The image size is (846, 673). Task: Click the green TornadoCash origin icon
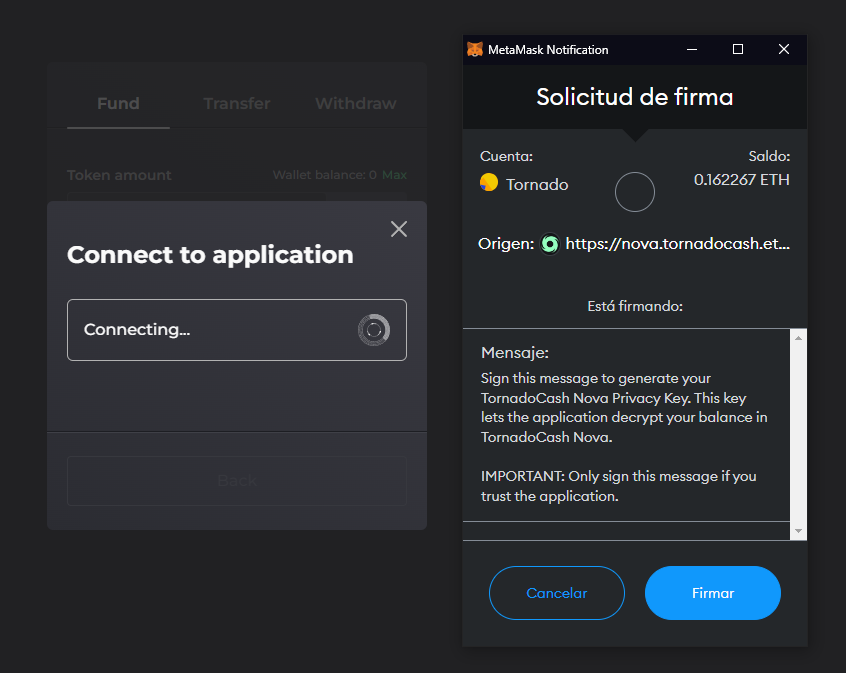(549, 243)
